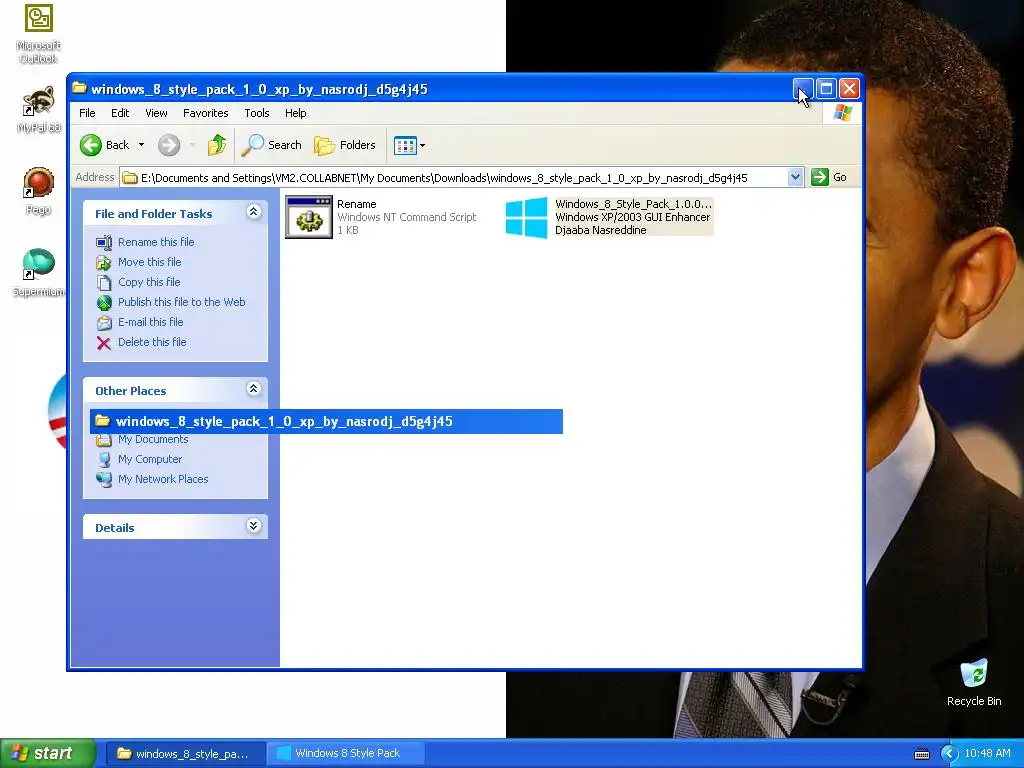Switch to Windows 8 Style Pack taskbar button

pos(345,754)
